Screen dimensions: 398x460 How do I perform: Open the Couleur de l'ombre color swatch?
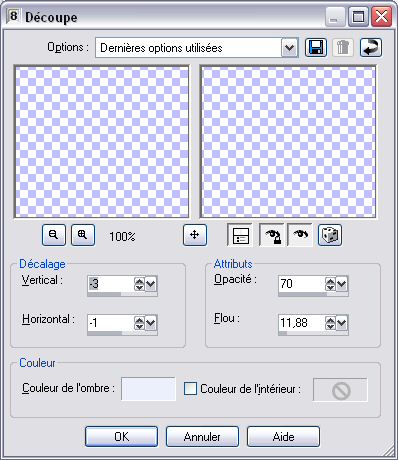pos(148,389)
